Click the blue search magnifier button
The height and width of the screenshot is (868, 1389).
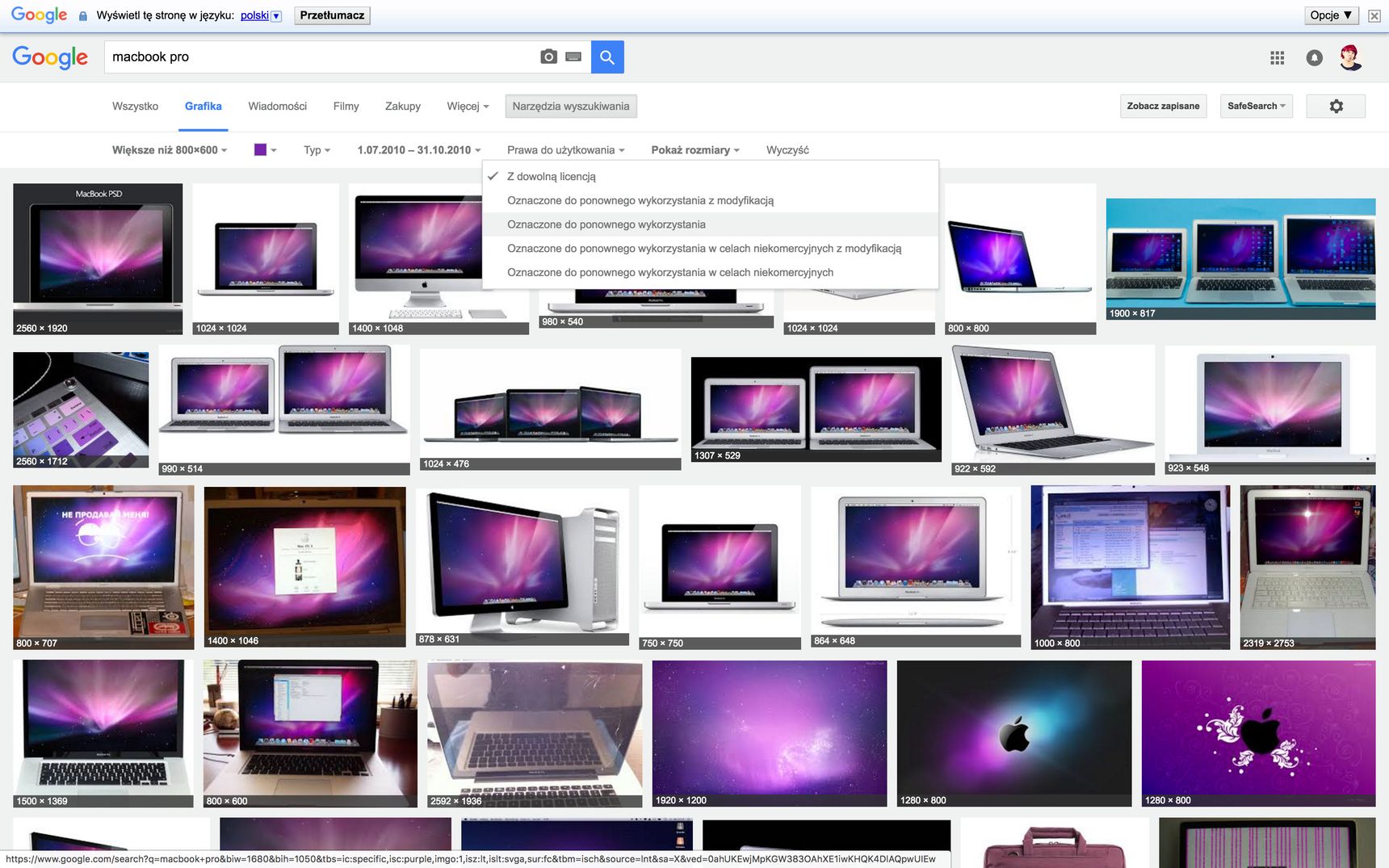pos(607,57)
